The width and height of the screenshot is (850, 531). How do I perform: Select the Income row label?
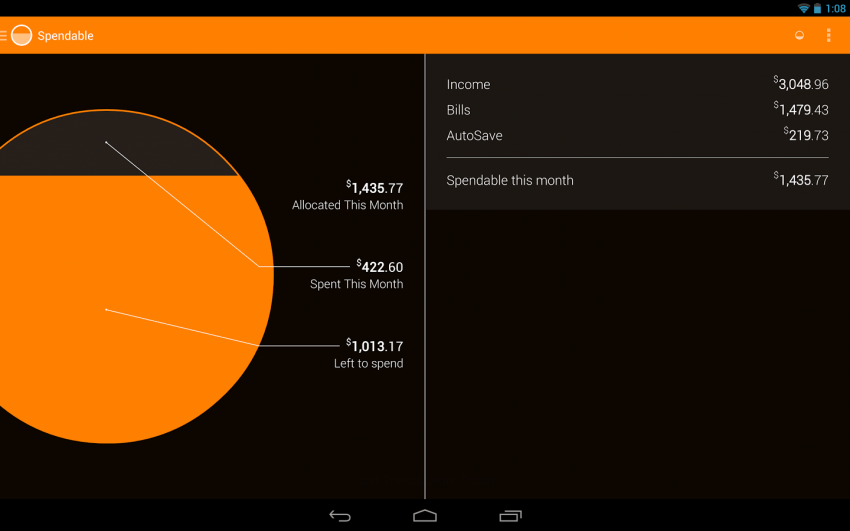(x=468, y=85)
